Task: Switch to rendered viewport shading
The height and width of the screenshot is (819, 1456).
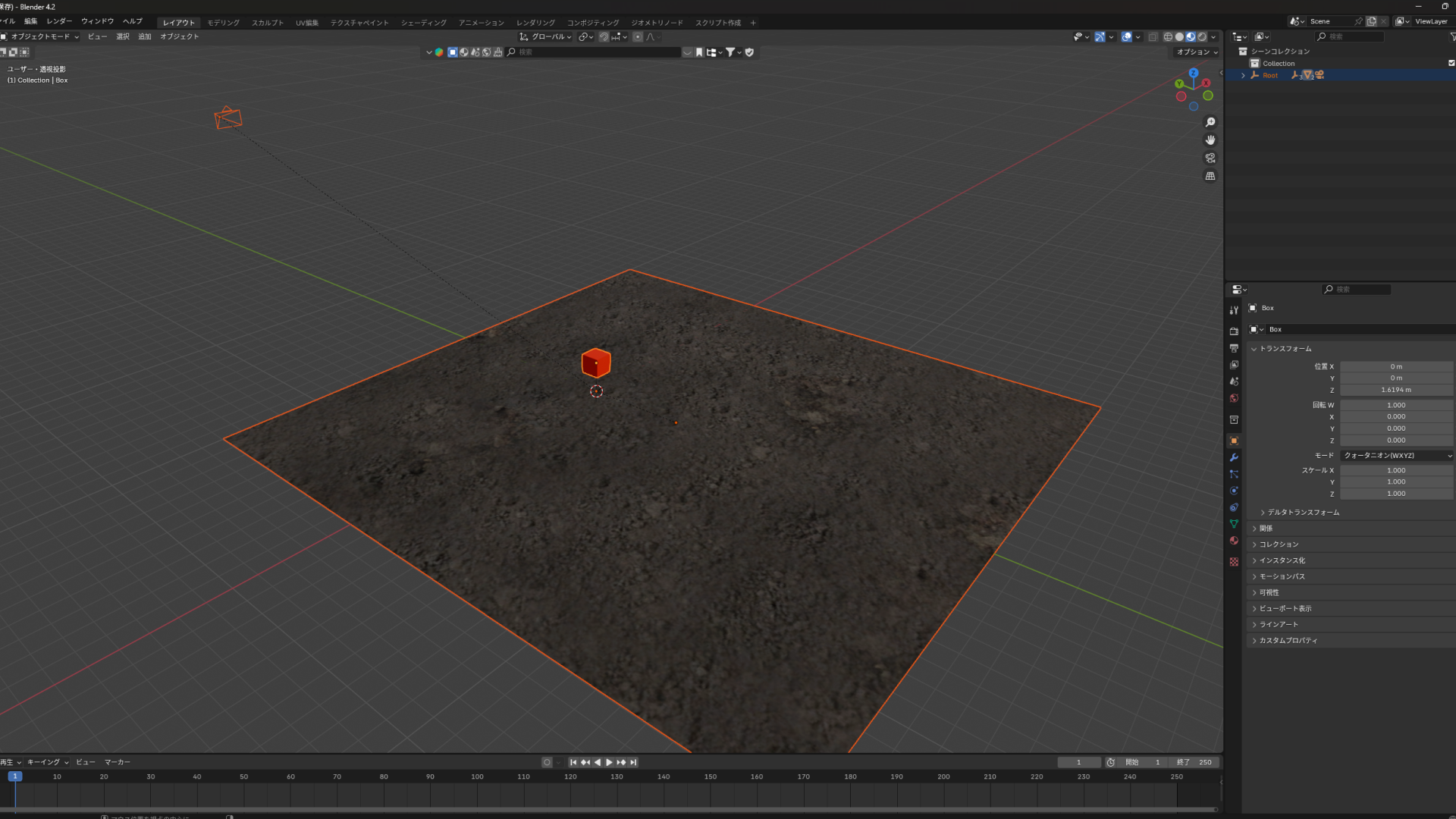Action: tap(1202, 36)
